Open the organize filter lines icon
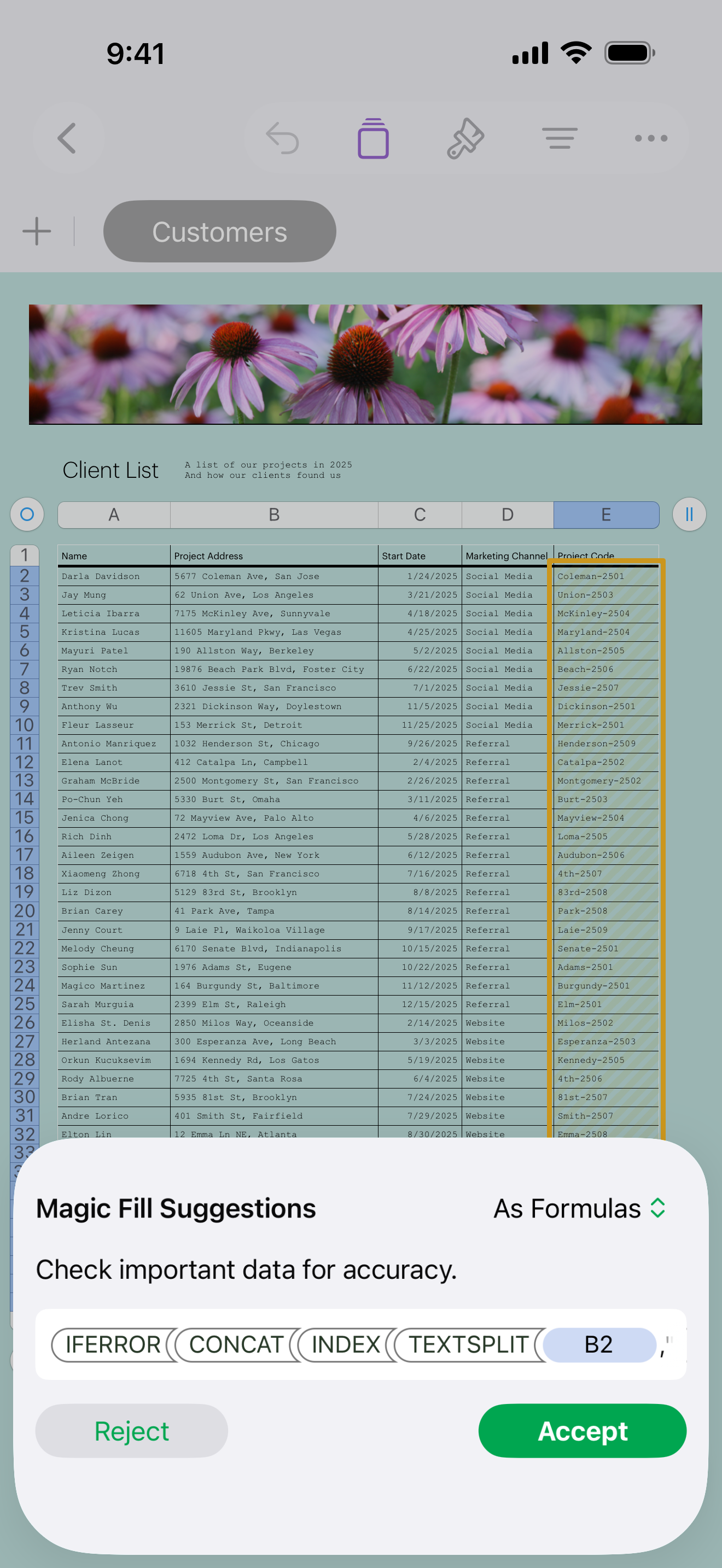 pyautogui.click(x=560, y=138)
